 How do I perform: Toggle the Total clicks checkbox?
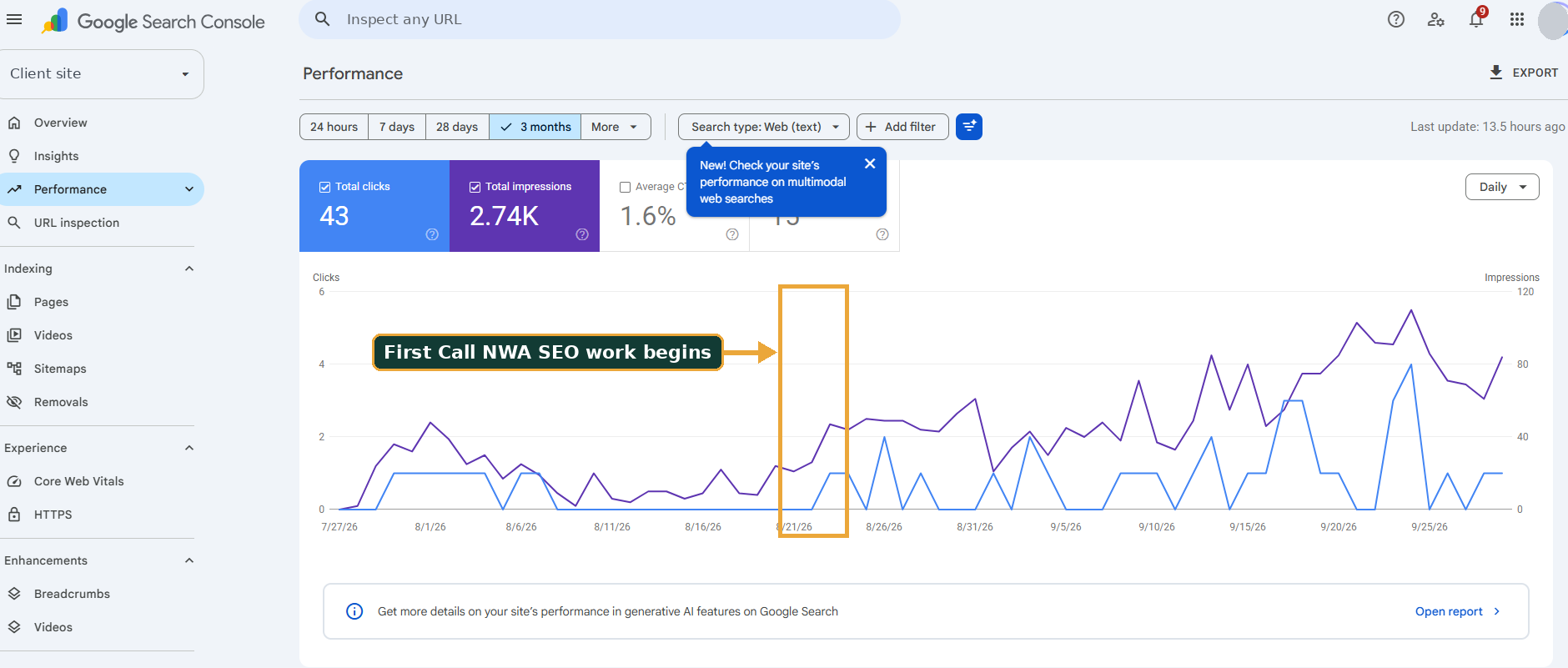click(325, 187)
